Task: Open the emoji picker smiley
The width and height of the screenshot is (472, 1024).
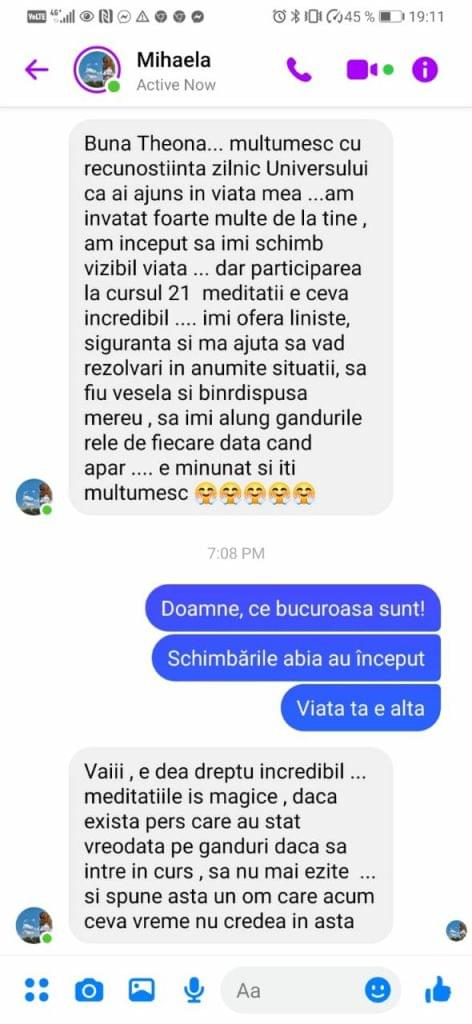Action: click(x=377, y=990)
